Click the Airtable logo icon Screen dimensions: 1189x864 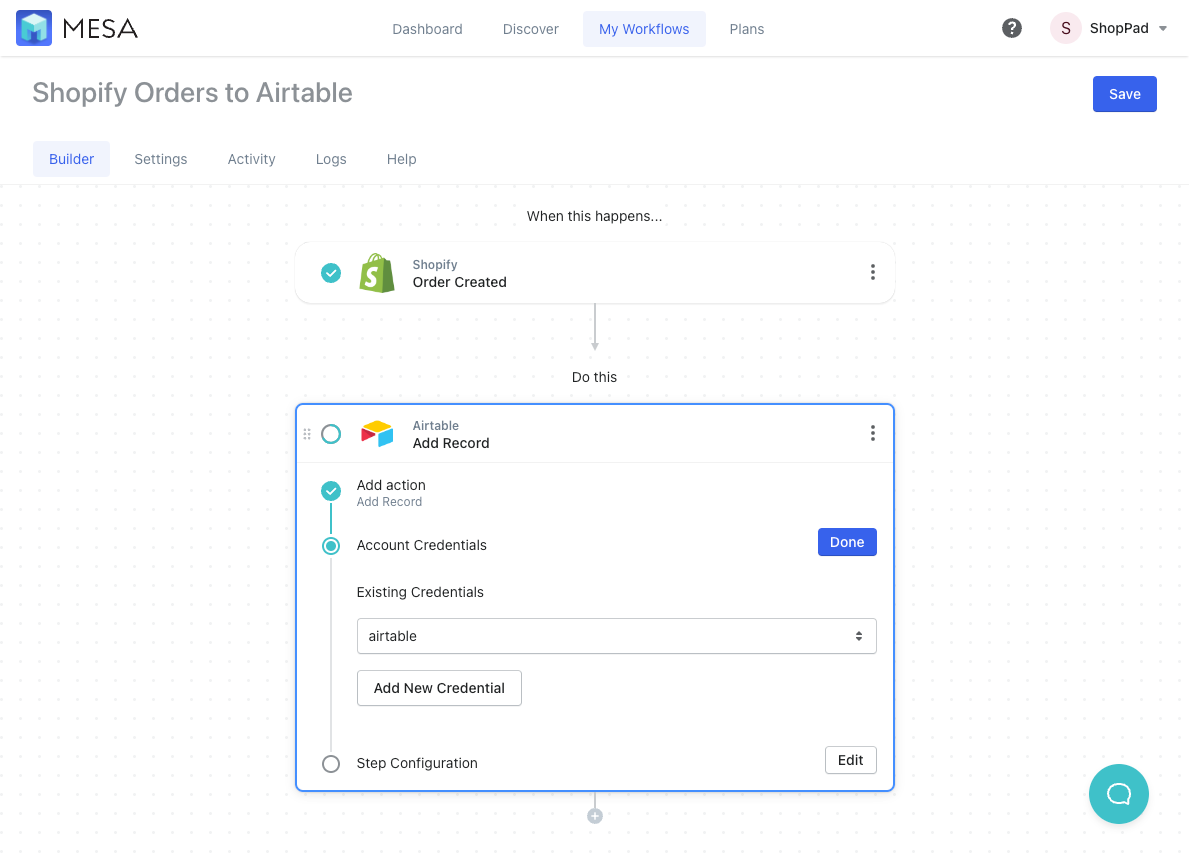coord(377,434)
